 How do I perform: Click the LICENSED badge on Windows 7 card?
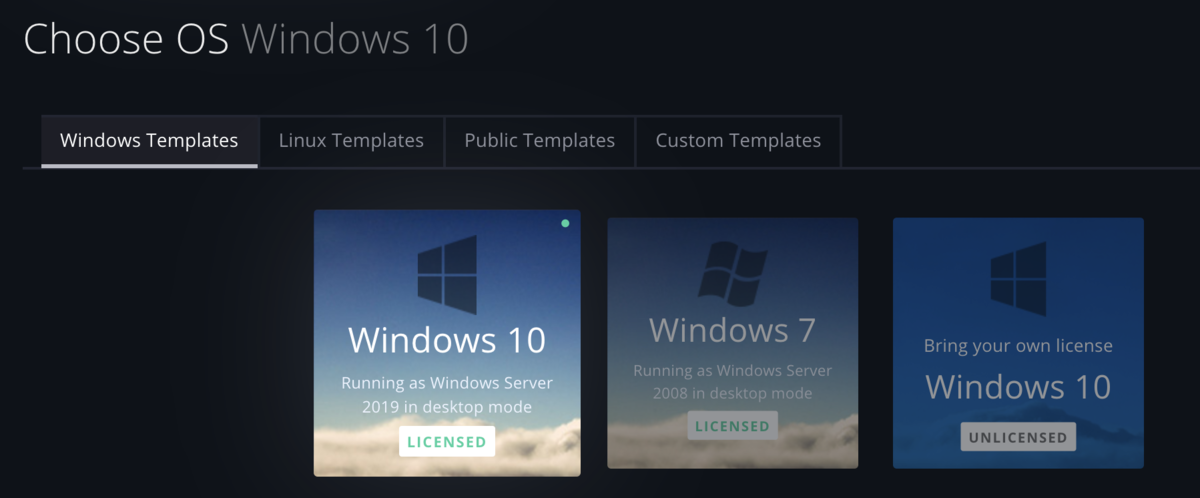732,426
